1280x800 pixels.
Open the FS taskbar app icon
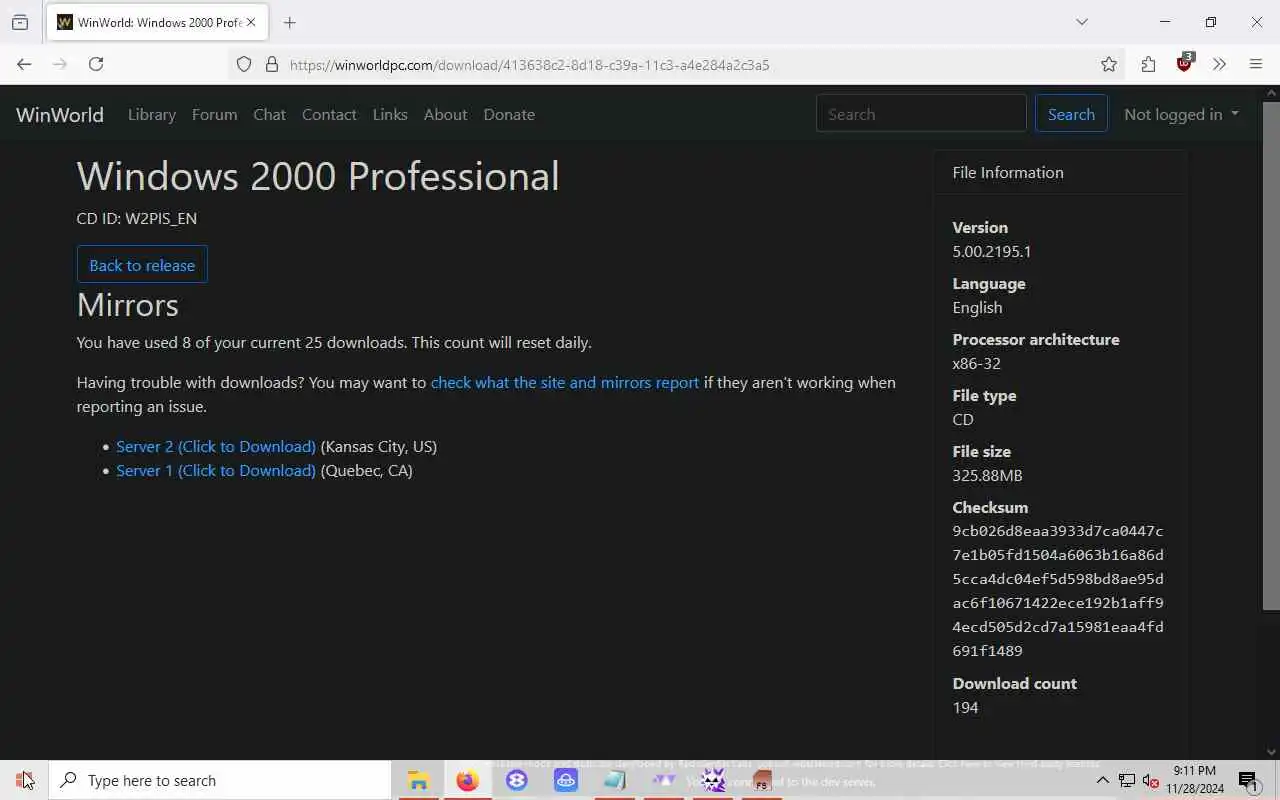click(762, 780)
